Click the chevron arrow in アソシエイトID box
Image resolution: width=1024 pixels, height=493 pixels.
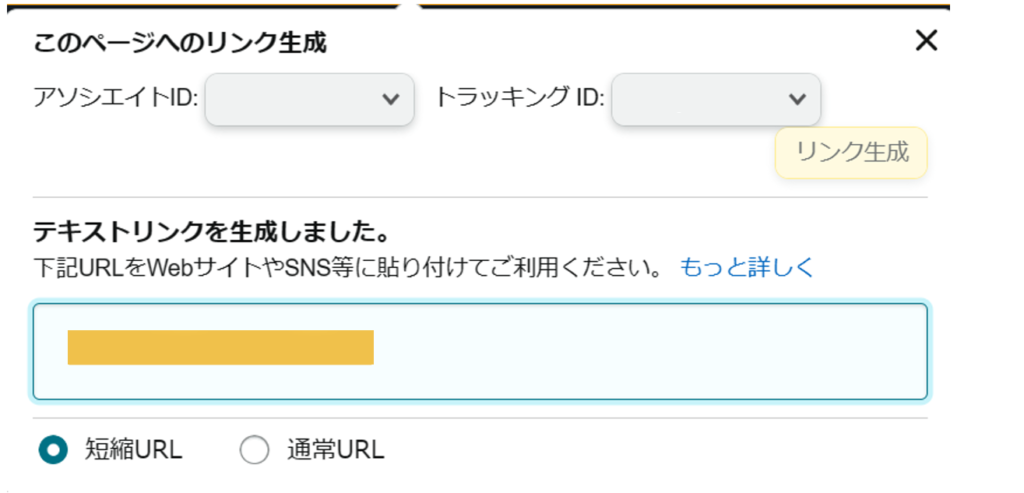pos(391,99)
